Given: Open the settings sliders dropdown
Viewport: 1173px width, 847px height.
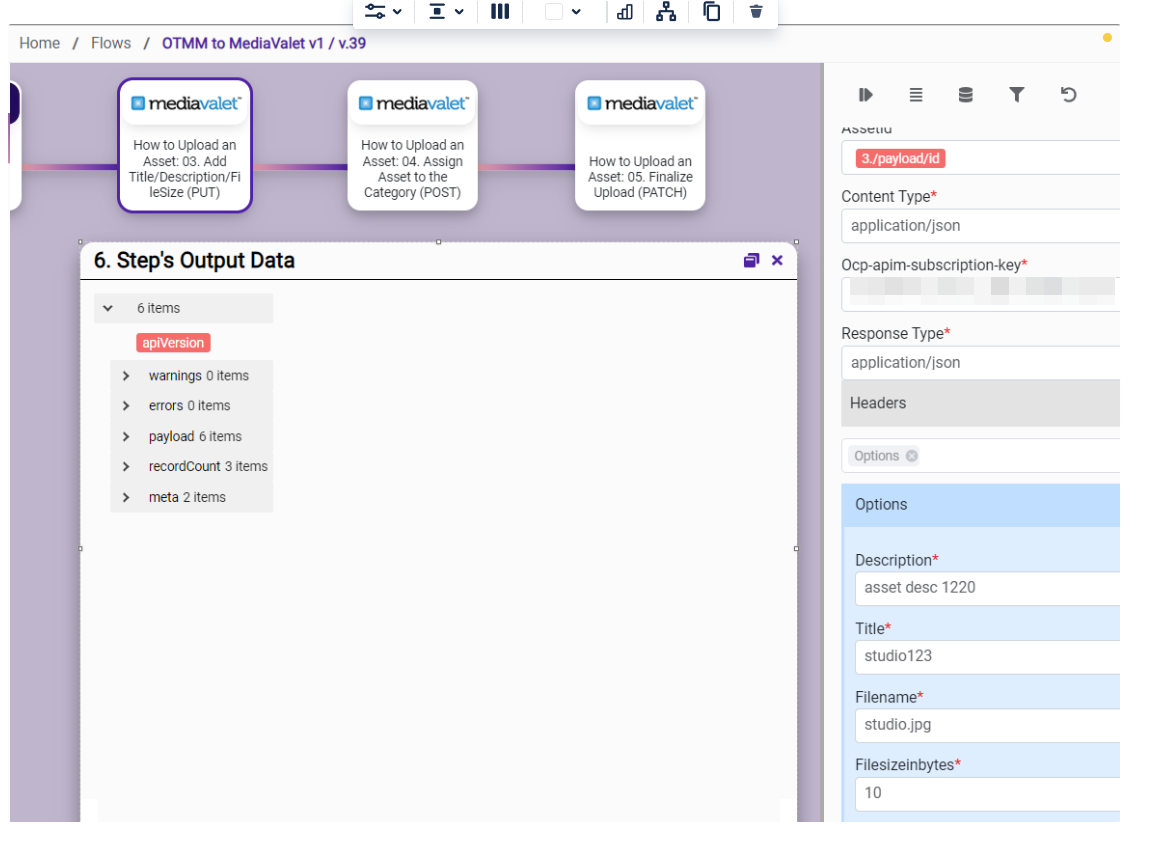Looking at the screenshot, I should click(384, 12).
